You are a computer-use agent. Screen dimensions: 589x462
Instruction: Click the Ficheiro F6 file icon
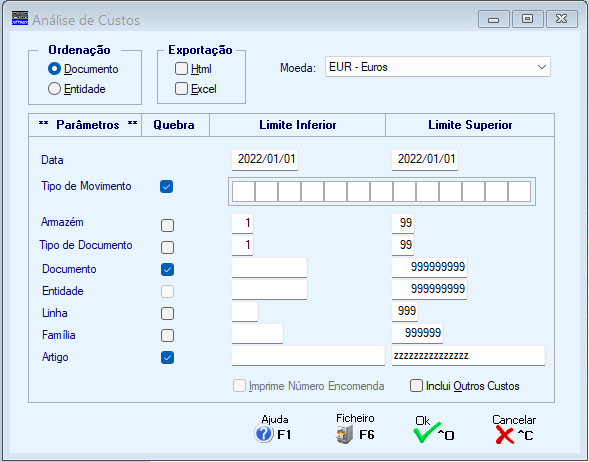[344, 435]
